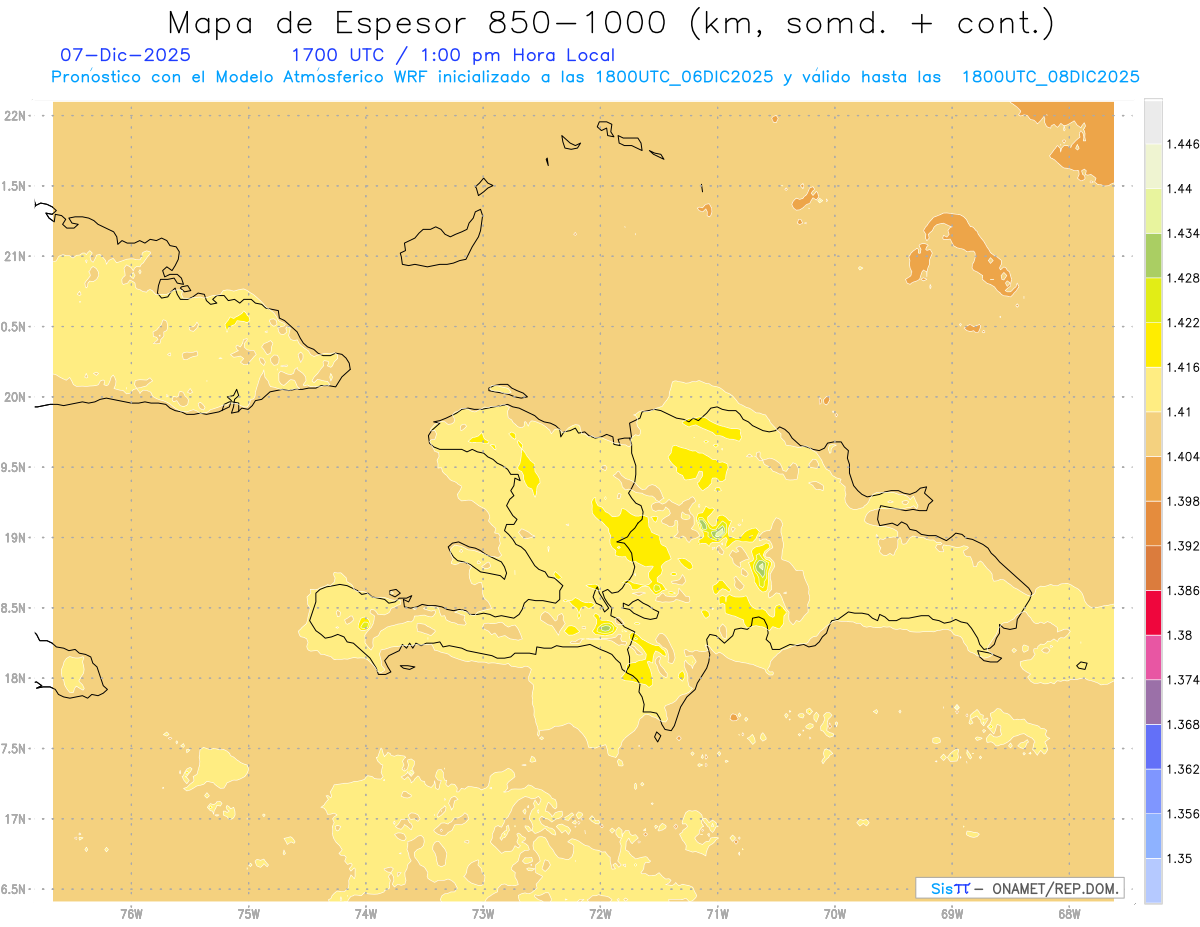
Task: Click the colorbar value '1.41'
Action: pyautogui.click(x=1178, y=412)
